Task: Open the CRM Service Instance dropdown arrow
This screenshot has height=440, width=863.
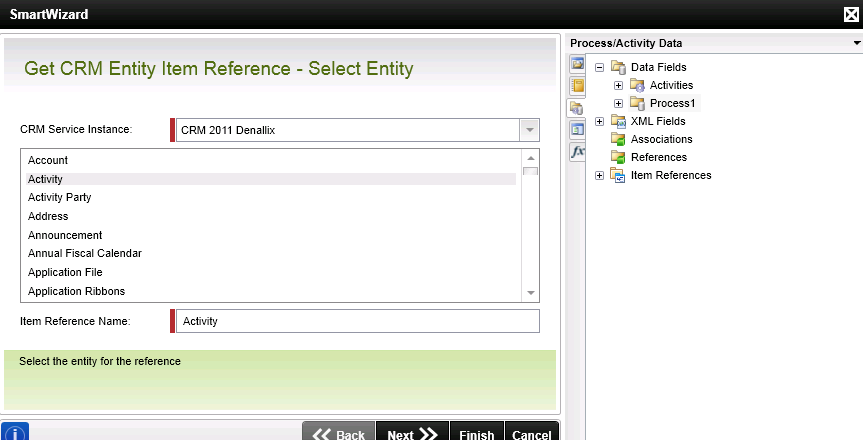Action: pyautogui.click(x=529, y=131)
